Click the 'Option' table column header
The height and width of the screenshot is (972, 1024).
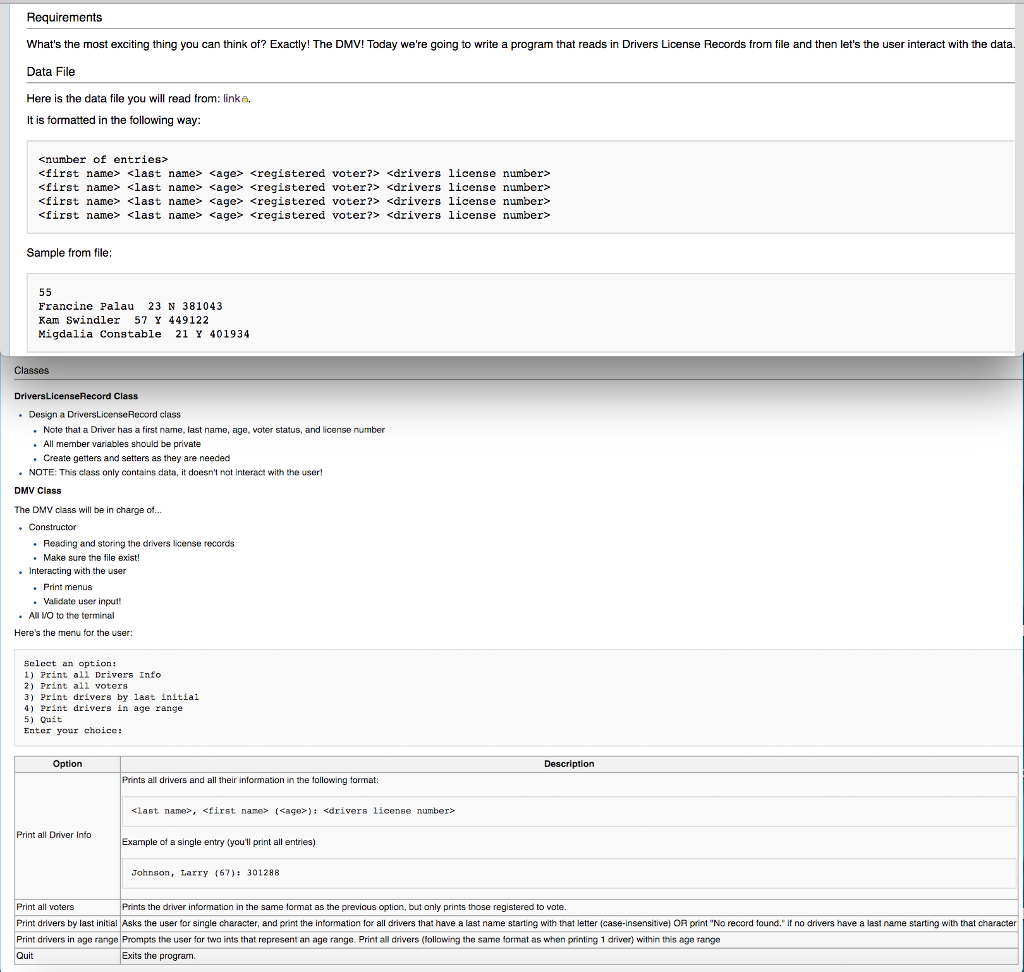67,764
